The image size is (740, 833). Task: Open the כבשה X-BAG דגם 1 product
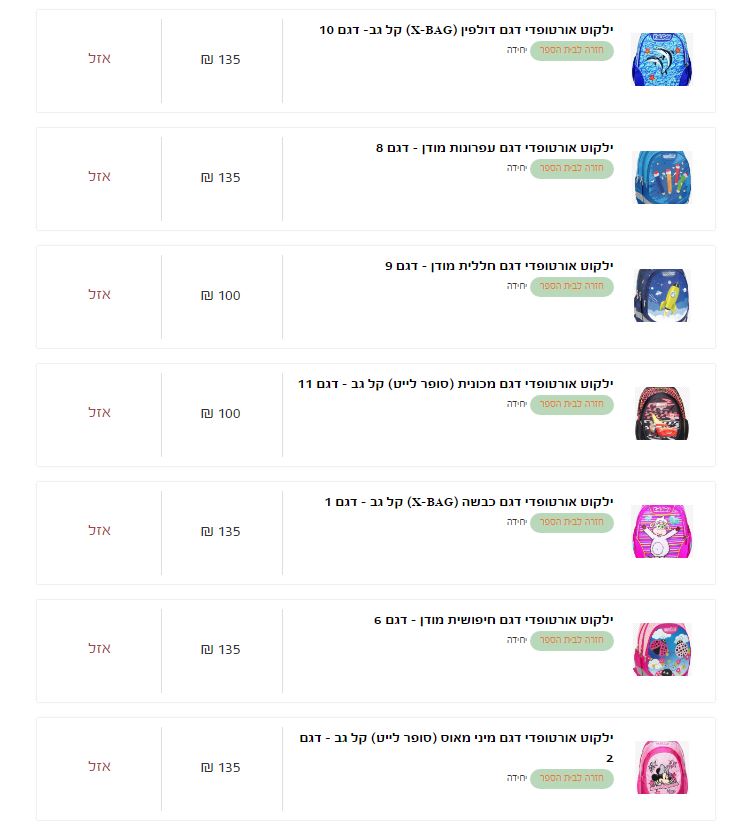469,502
